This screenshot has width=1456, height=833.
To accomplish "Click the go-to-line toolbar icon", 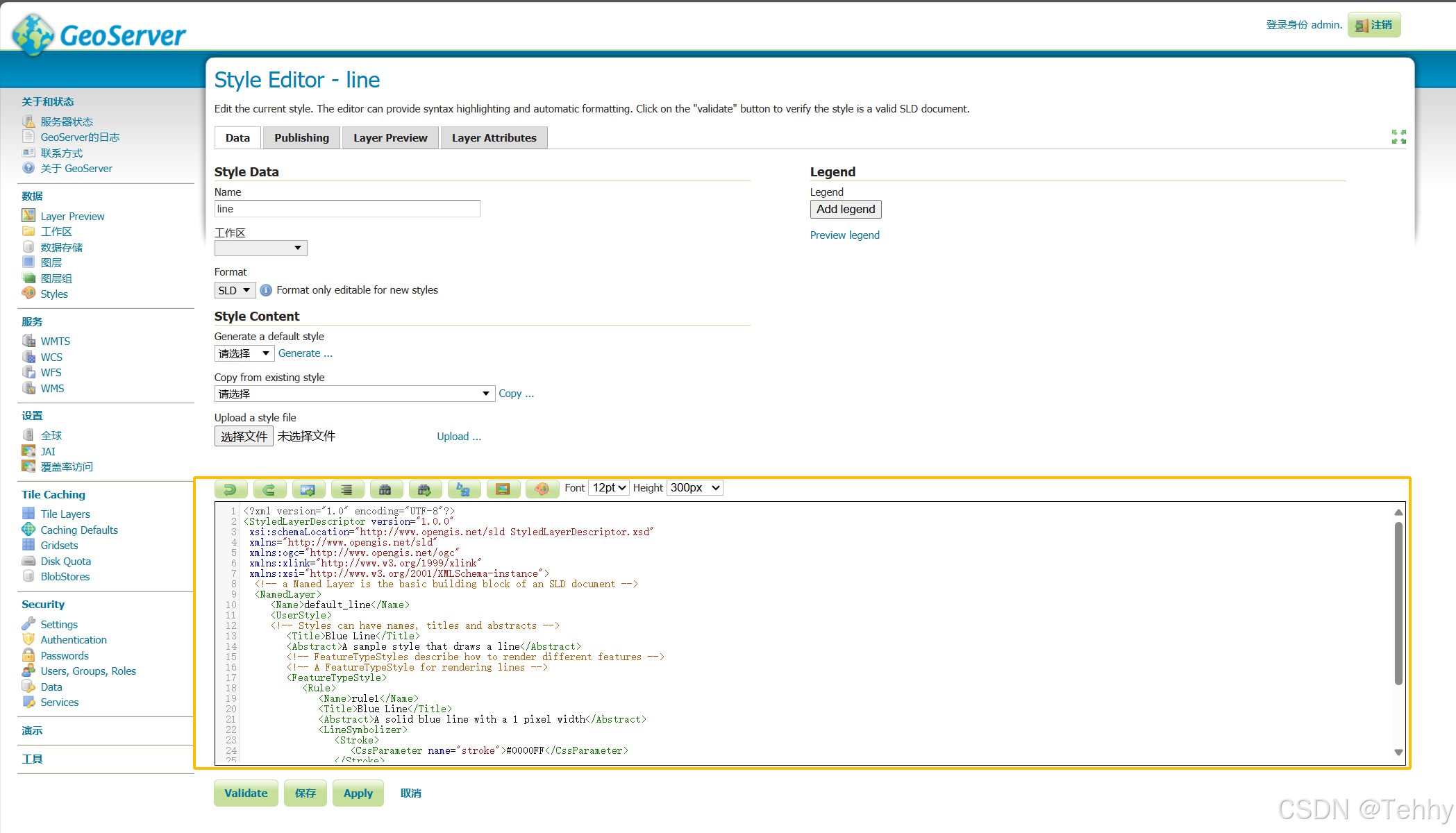I will (x=308, y=489).
